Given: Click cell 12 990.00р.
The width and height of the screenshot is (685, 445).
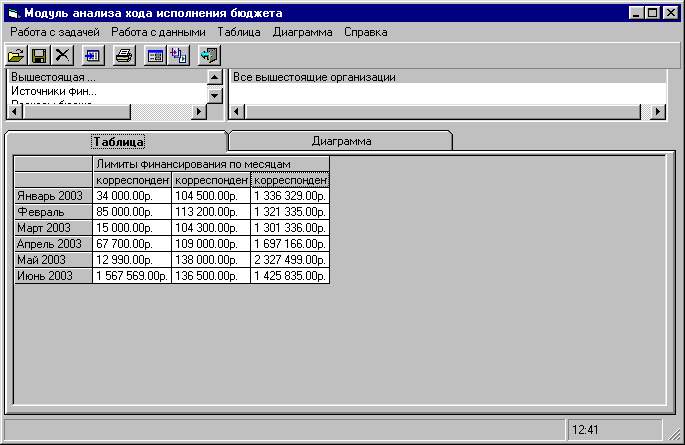Looking at the screenshot, I should 132,260.
